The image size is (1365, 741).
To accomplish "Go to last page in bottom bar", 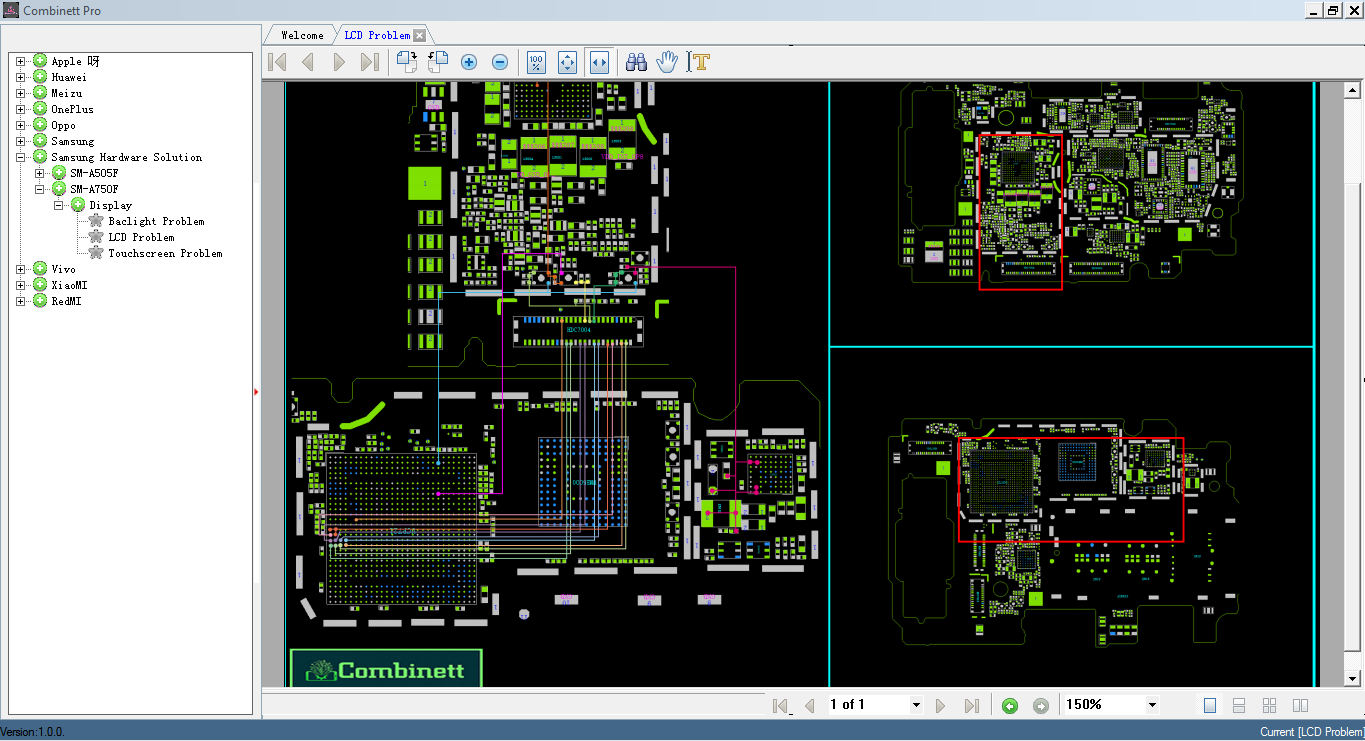I will pos(971,706).
